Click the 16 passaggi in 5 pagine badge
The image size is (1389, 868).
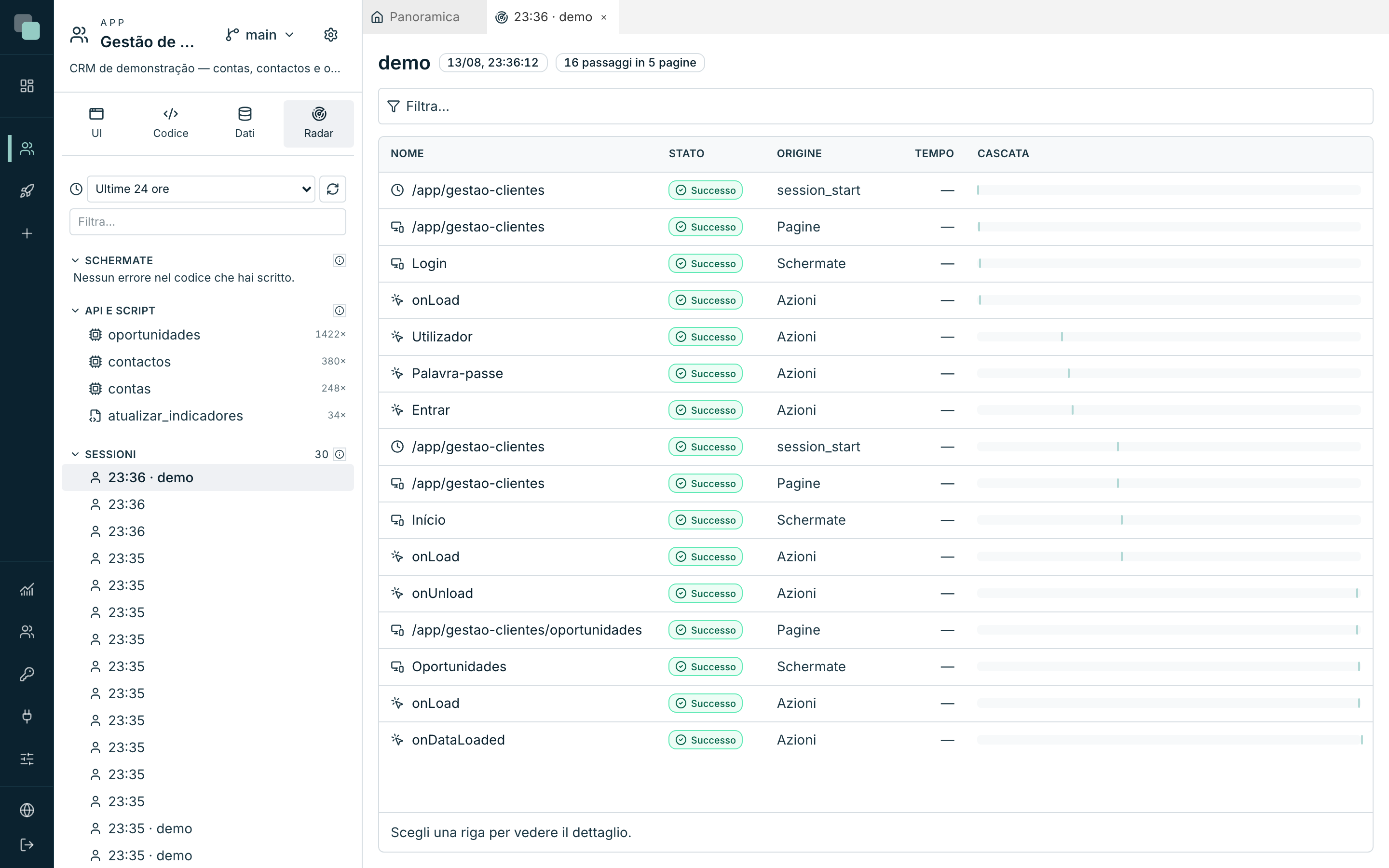pyautogui.click(x=630, y=63)
